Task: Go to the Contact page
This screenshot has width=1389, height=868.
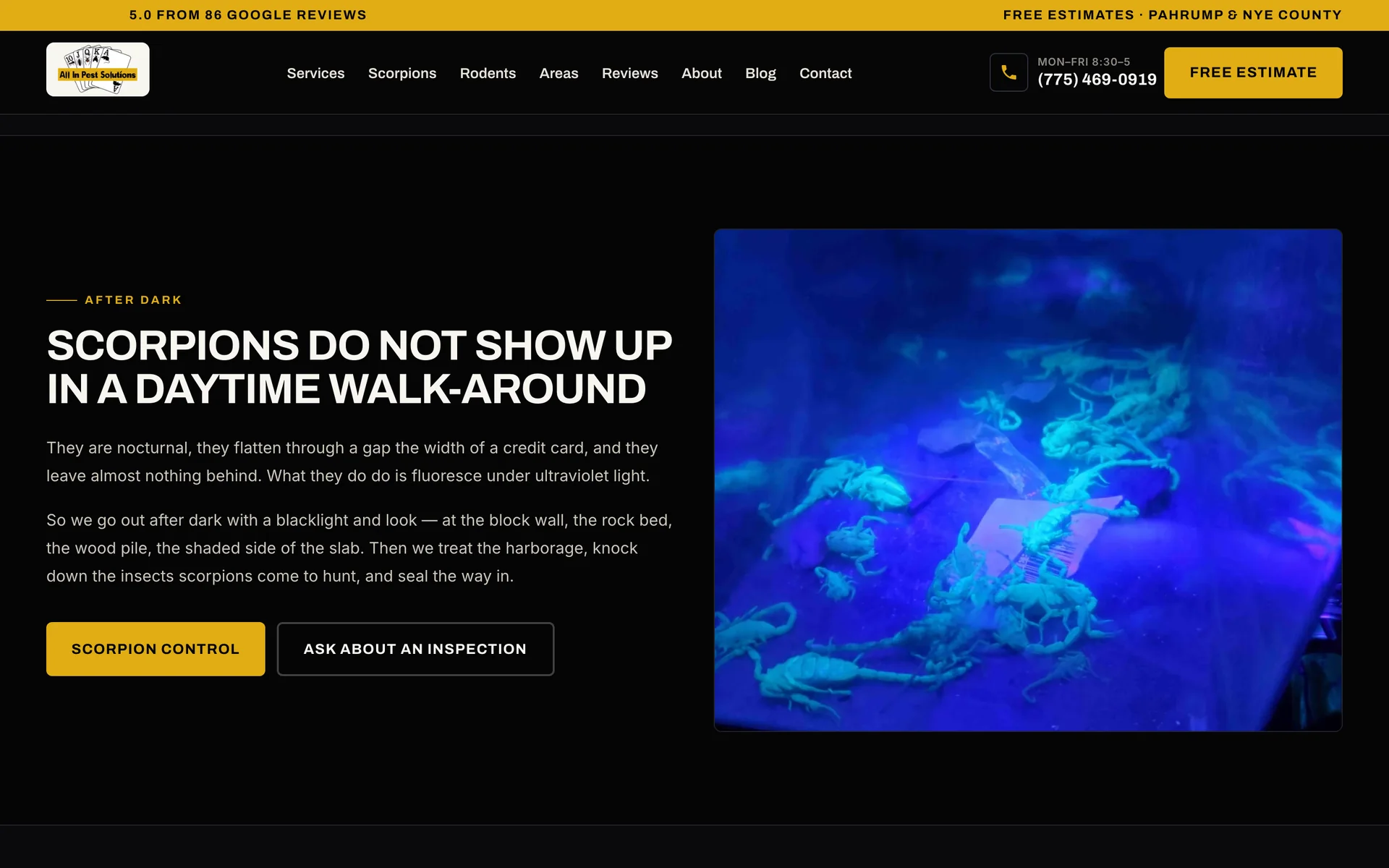Action: point(825,73)
